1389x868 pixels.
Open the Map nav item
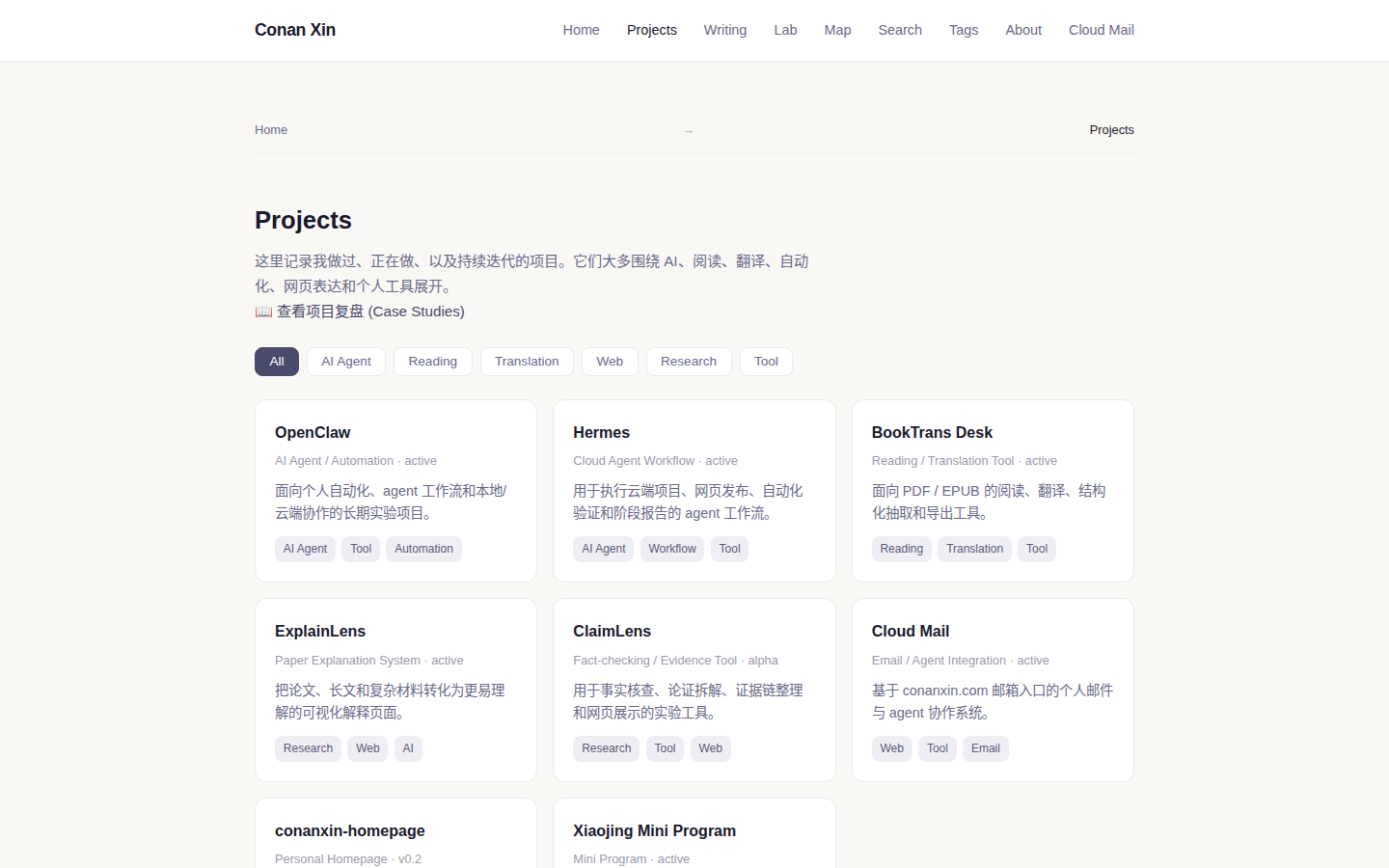click(837, 30)
